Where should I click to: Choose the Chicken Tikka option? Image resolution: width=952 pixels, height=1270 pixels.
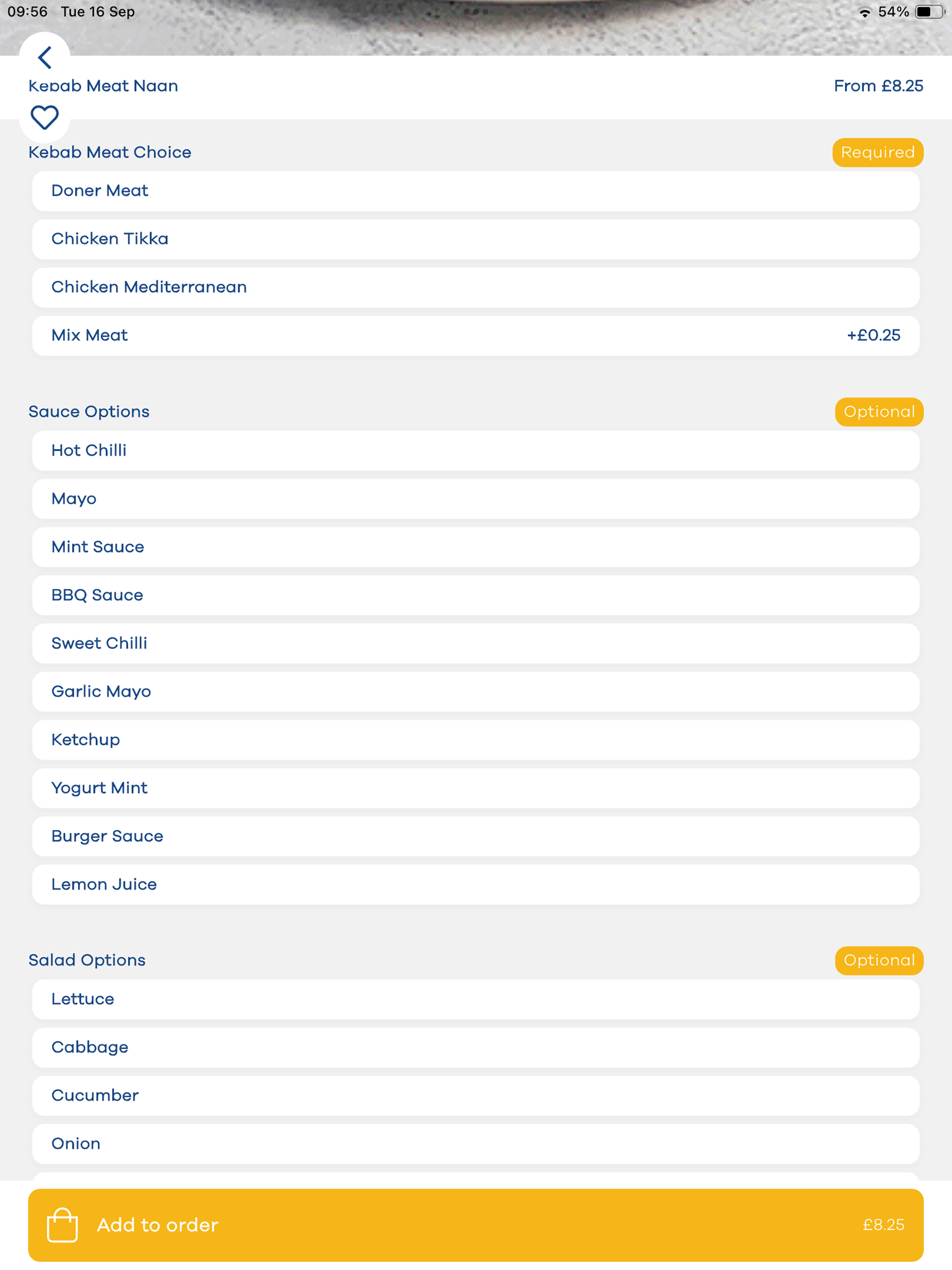click(x=476, y=240)
